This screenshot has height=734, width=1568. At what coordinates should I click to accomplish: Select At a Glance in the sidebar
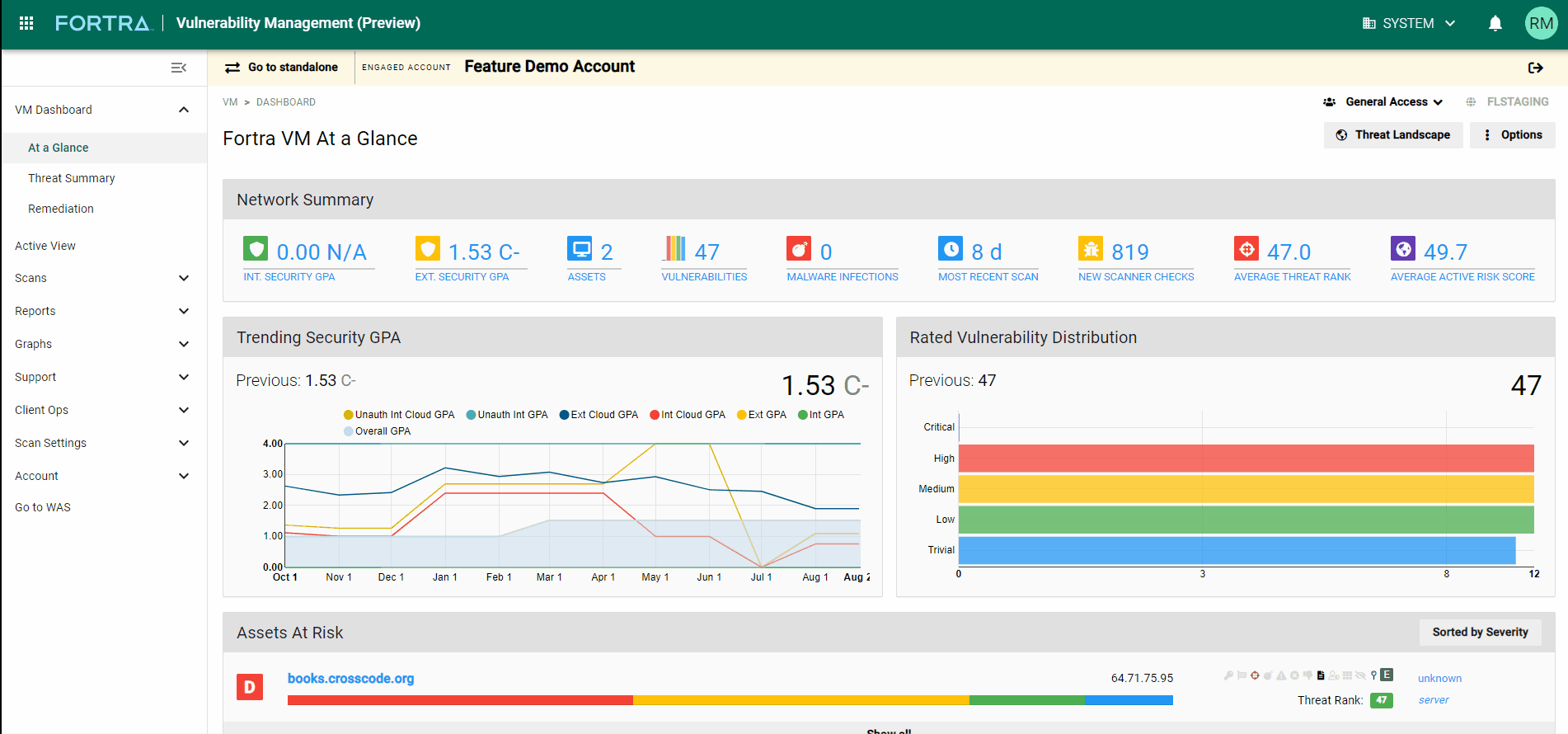(104, 148)
